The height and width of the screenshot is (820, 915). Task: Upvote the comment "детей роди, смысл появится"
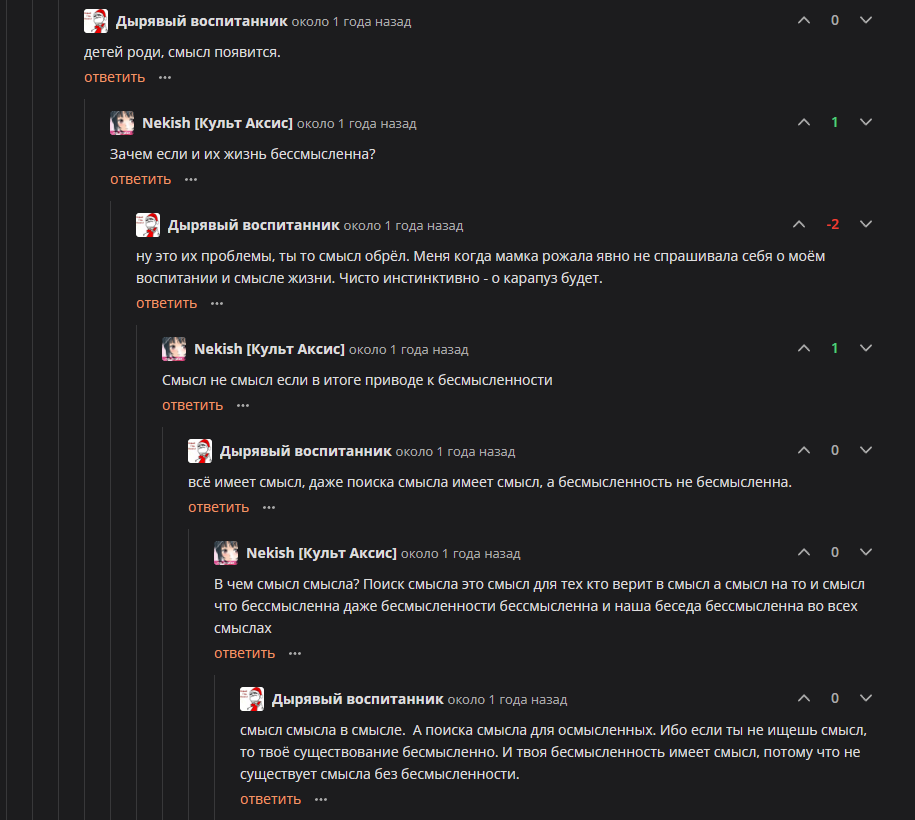(804, 20)
